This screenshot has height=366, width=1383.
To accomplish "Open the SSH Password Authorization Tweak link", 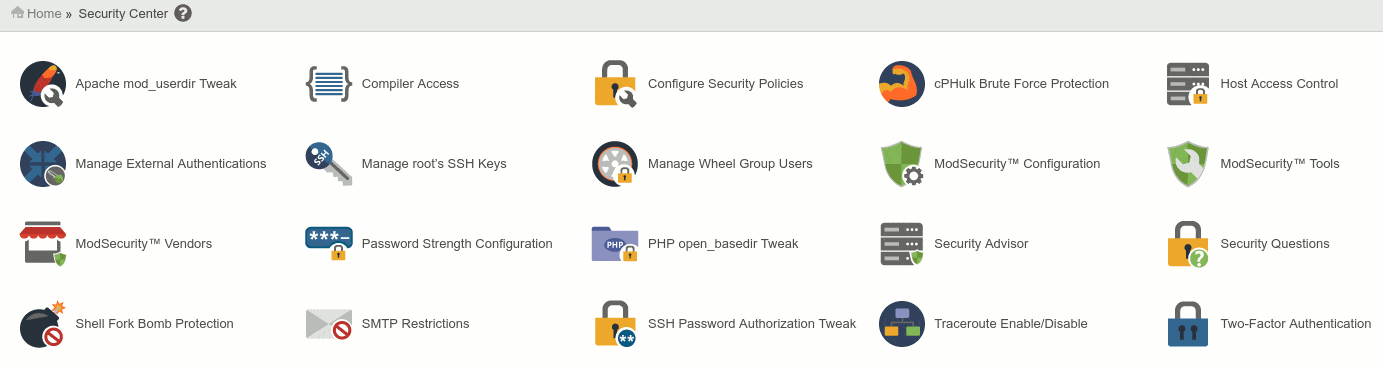I will (752, 324).
